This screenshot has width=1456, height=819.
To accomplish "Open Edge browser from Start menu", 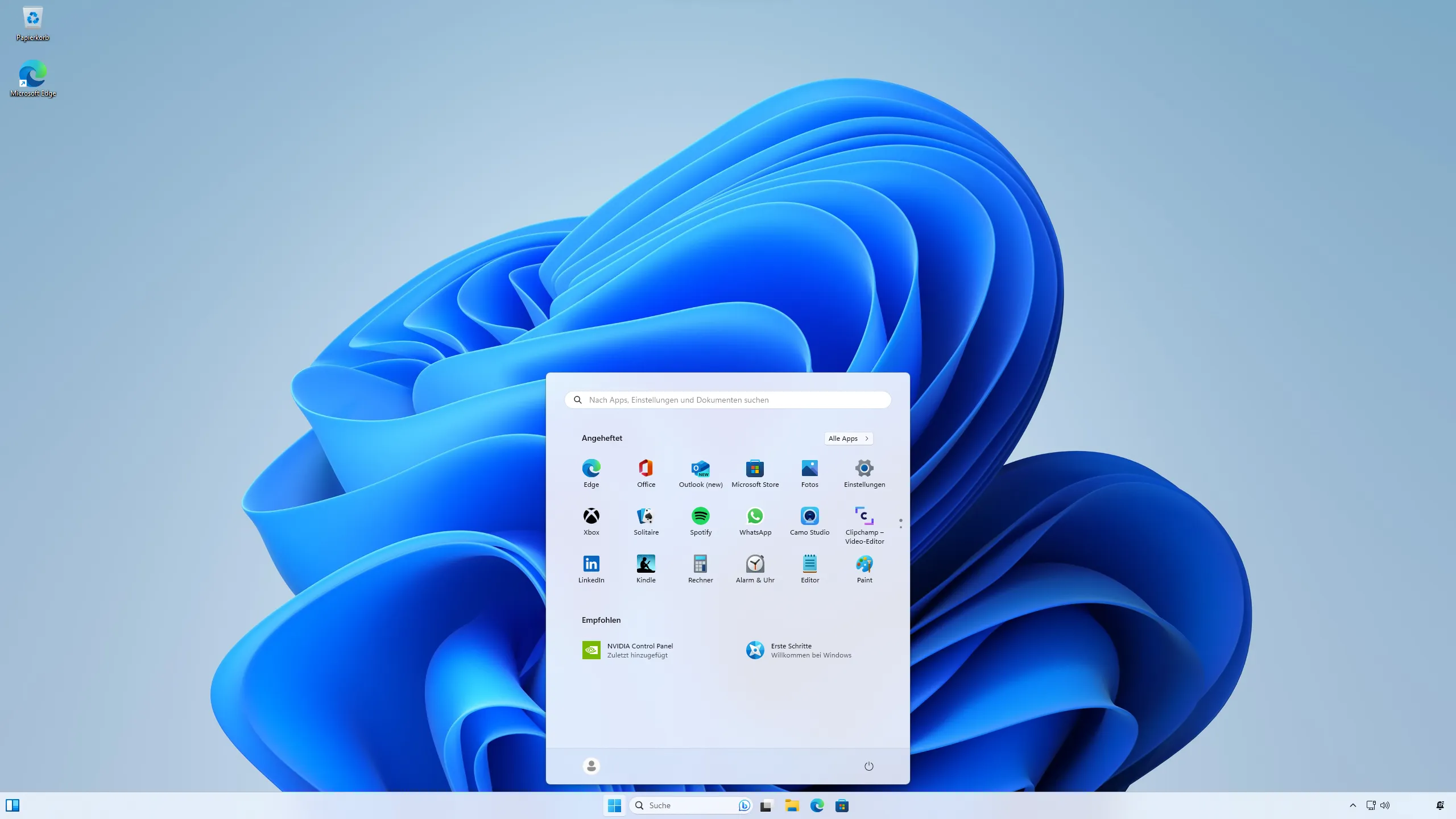I will (x=591, y=468).
